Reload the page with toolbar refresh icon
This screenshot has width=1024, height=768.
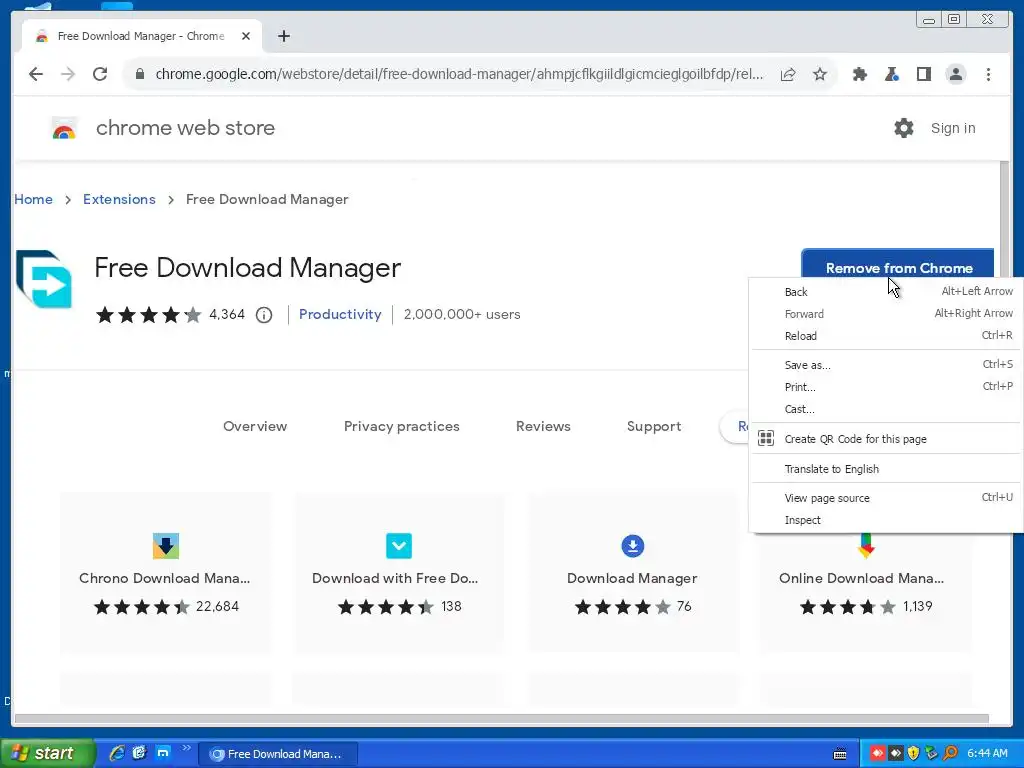(x=100, y=74)
